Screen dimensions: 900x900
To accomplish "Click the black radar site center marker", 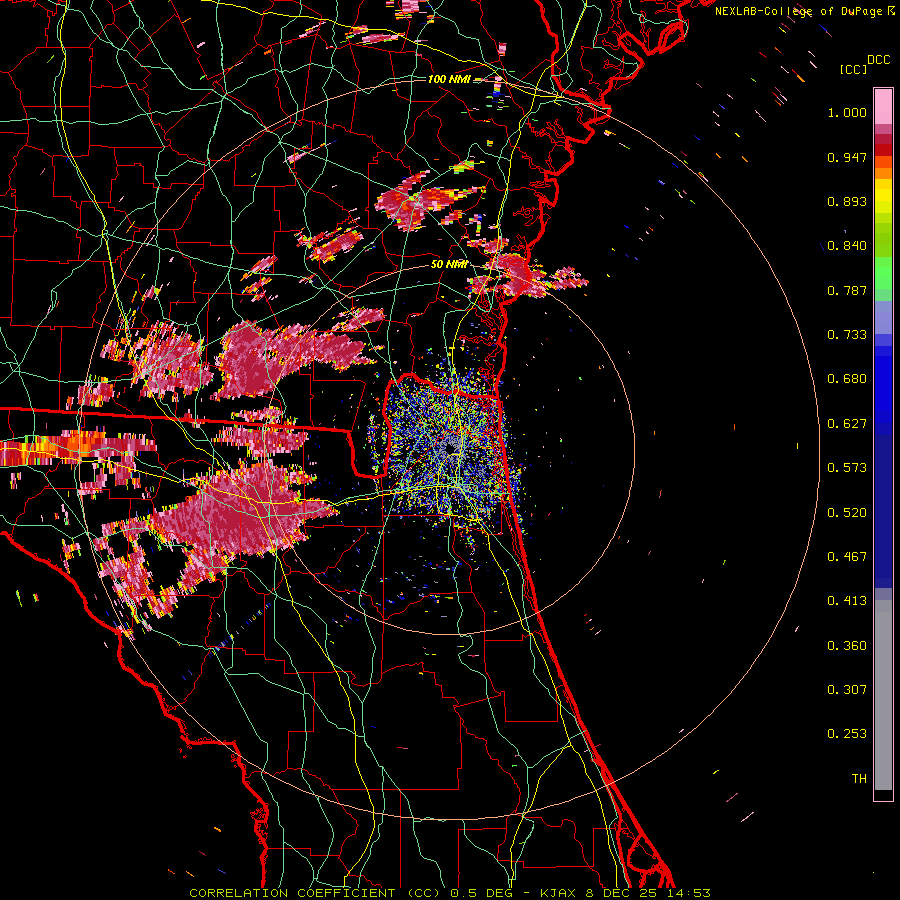I will tap(450, 447).
